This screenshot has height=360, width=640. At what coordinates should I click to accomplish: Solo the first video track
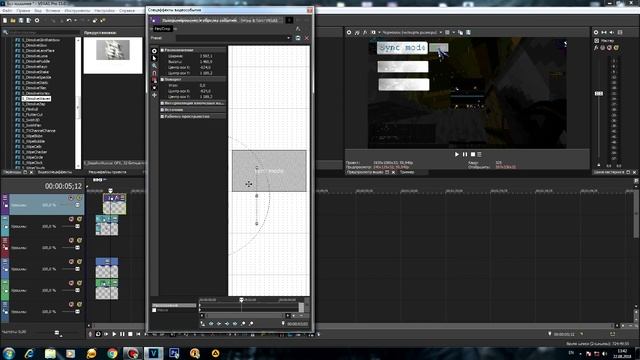coord(79,198)
